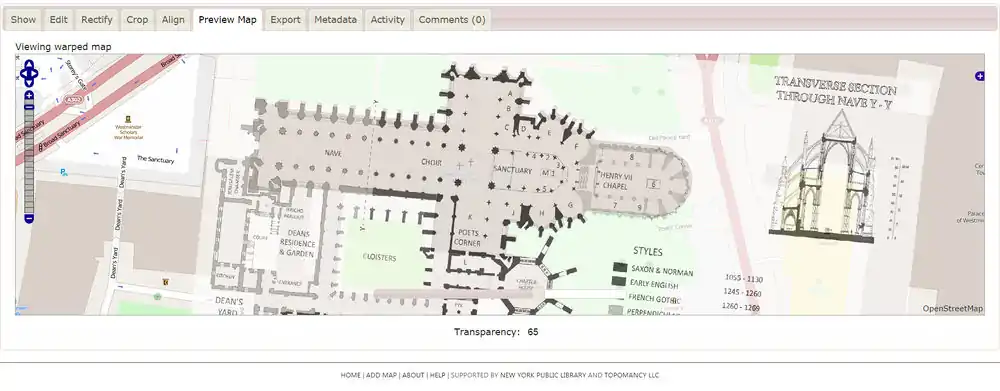Go to the Rectify tab

click(x=97, y=20)
